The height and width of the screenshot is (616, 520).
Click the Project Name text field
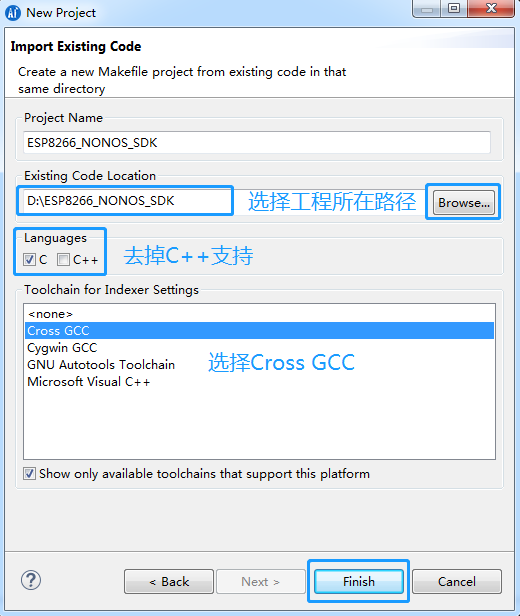257,142
